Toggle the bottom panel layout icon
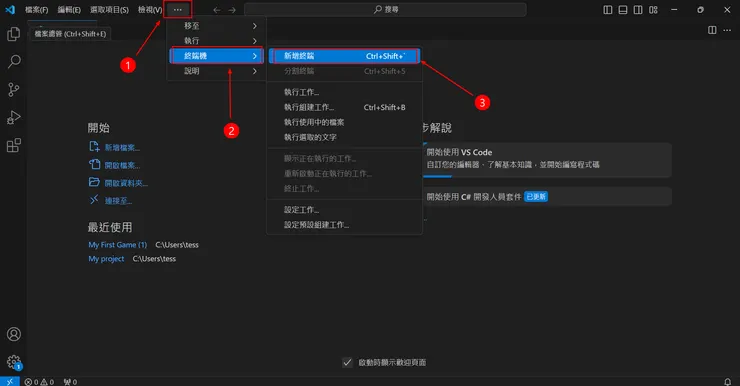The width and height of the screenshot is (740, 386). [623, 10]
